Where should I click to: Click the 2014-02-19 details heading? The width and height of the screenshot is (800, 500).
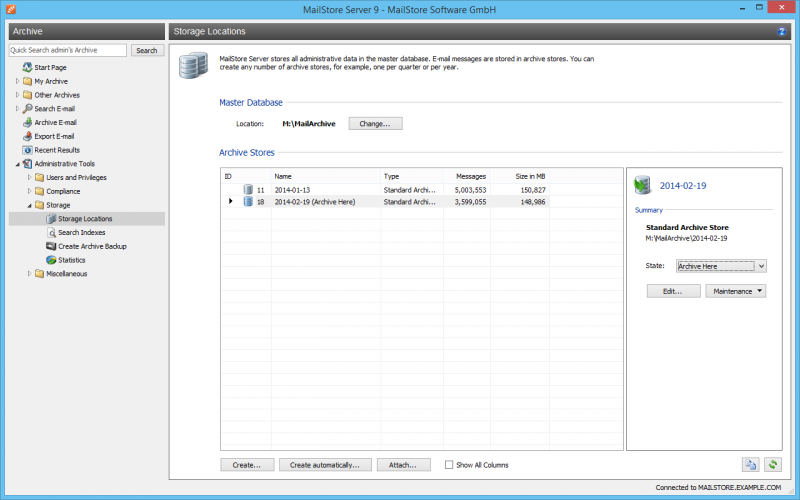click(x=683, y=186)
